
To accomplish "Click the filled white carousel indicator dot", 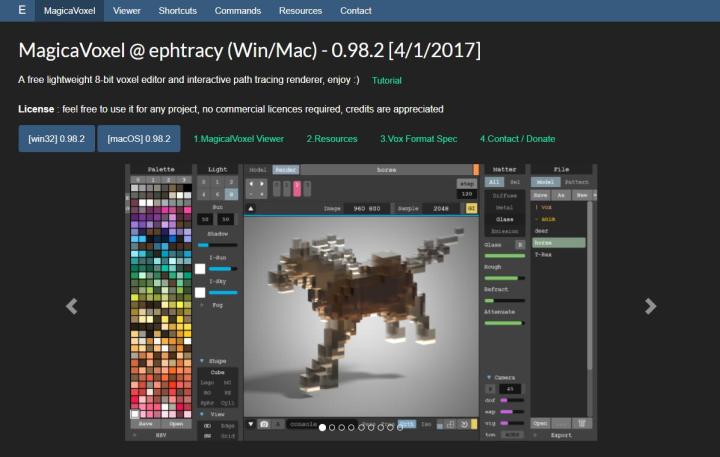I will coord(322,428).
